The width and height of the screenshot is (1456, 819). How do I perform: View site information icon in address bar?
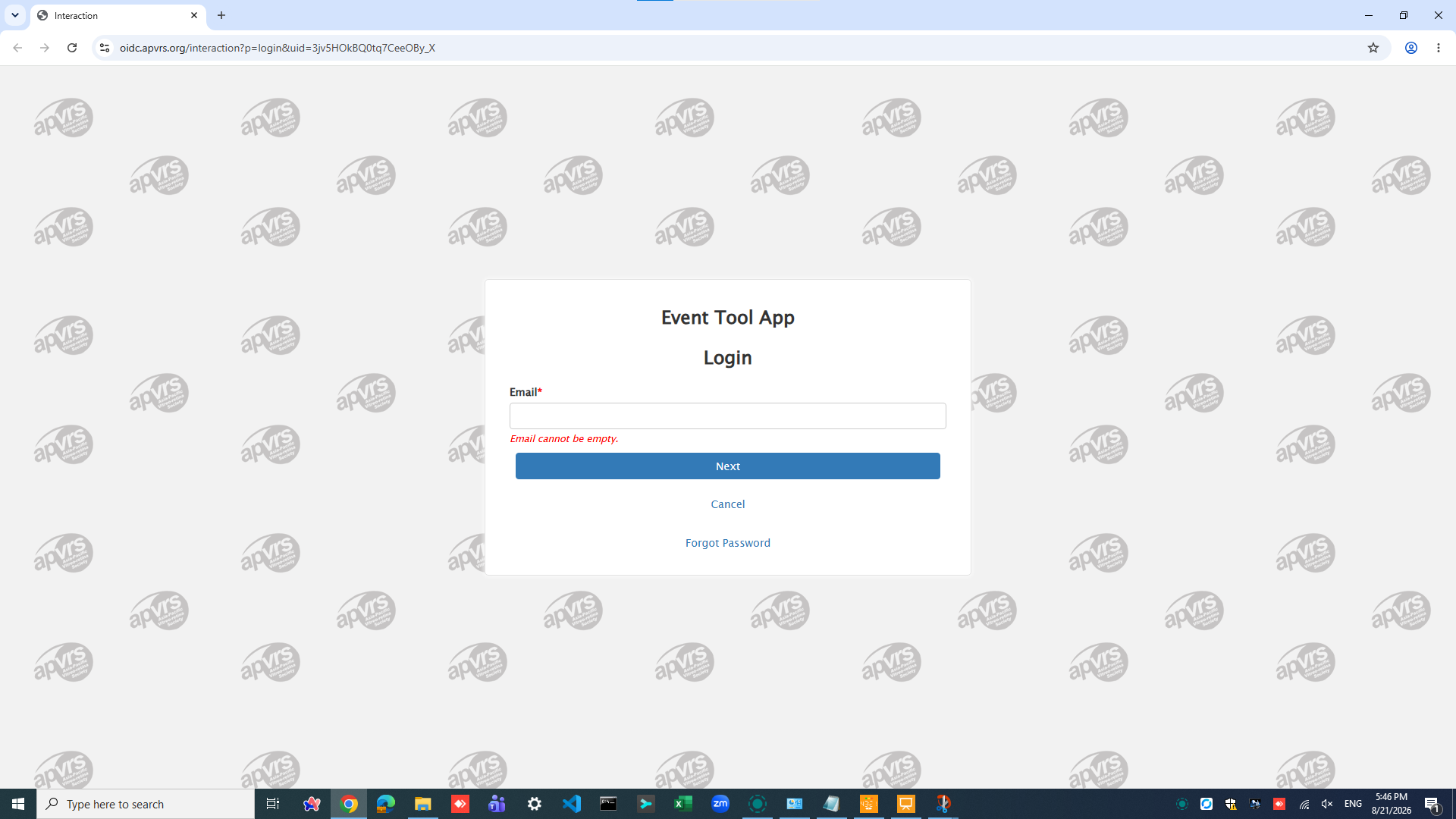[x=105, y=48]
